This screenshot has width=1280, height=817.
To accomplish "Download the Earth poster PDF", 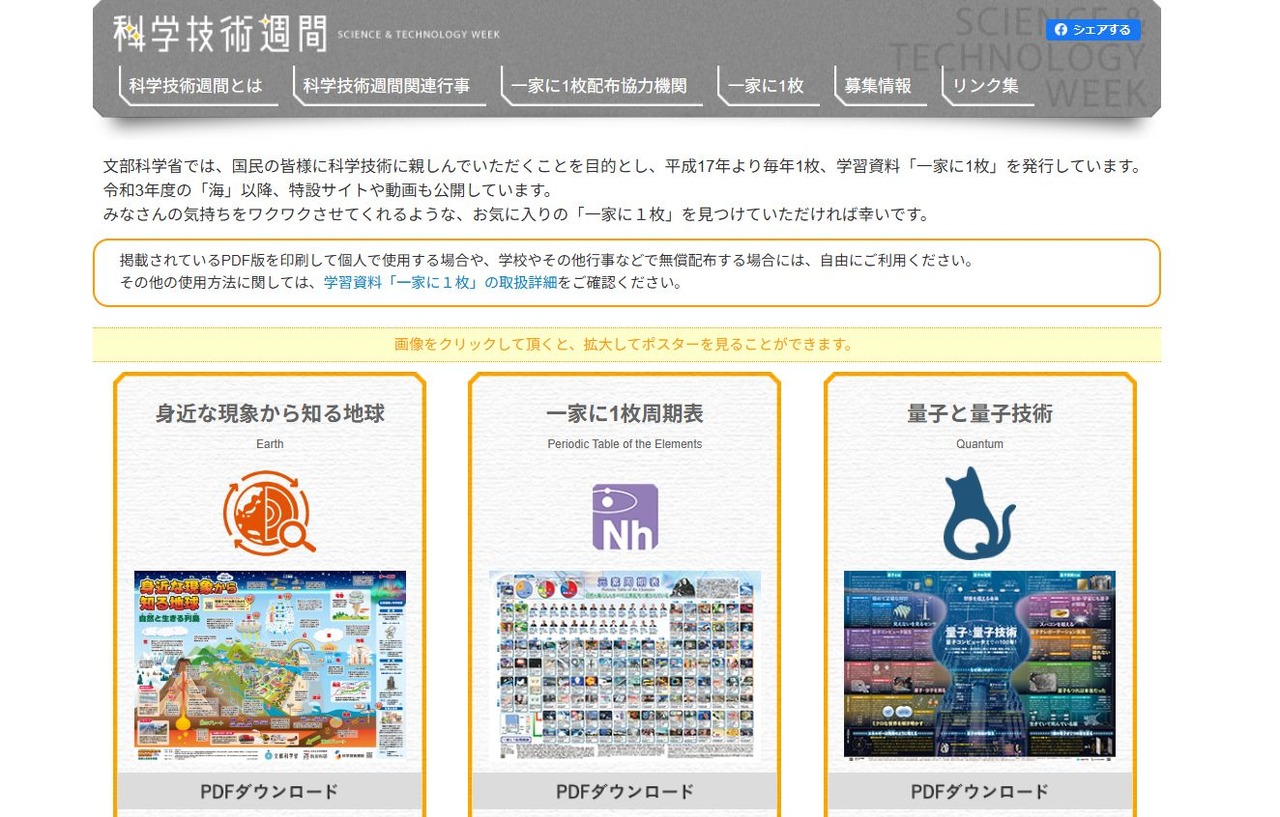I will pos(269,790).
